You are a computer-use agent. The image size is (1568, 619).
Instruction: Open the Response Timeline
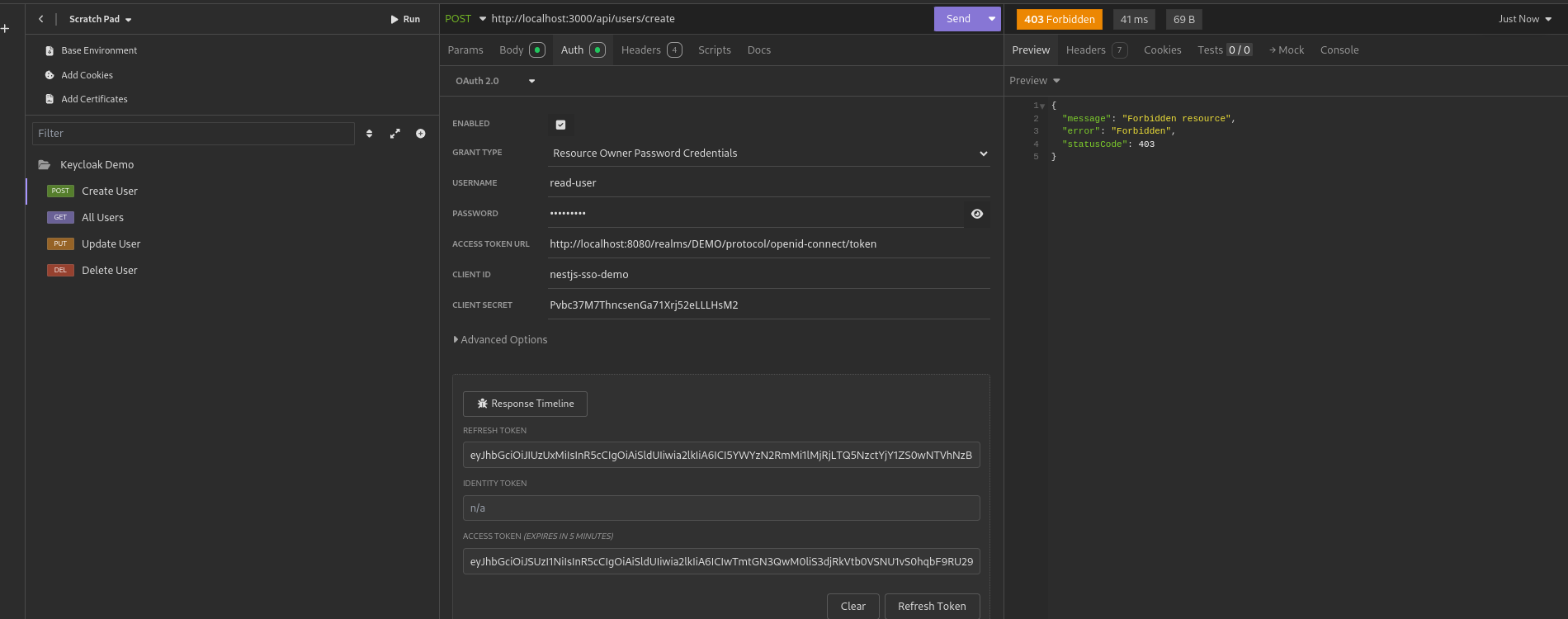coord(525,404)
